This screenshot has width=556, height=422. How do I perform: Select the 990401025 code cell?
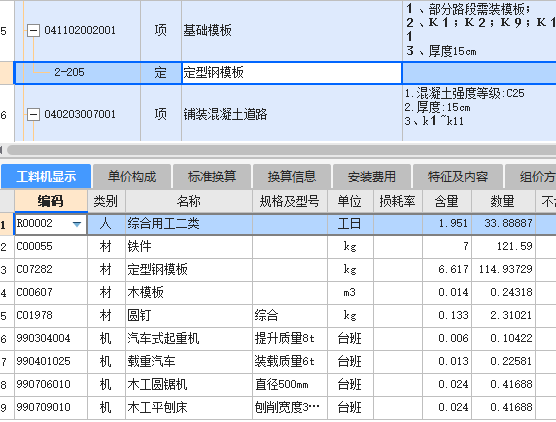[51, 362]
